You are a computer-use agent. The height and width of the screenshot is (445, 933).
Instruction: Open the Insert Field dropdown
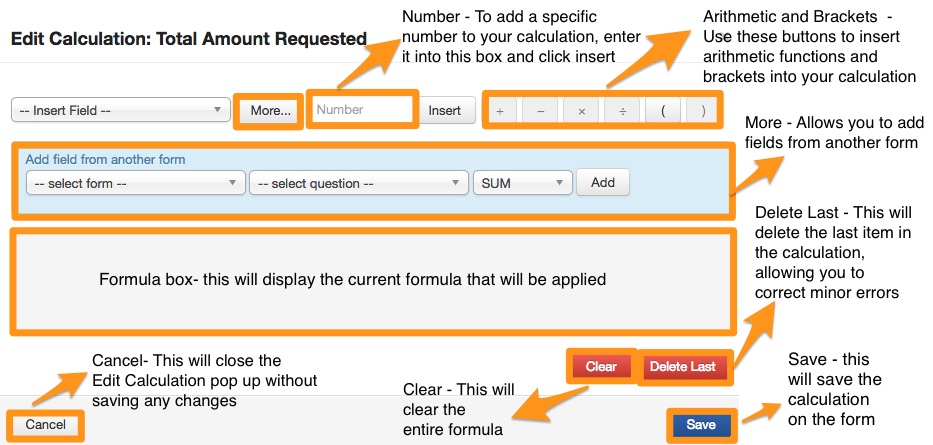119,111
